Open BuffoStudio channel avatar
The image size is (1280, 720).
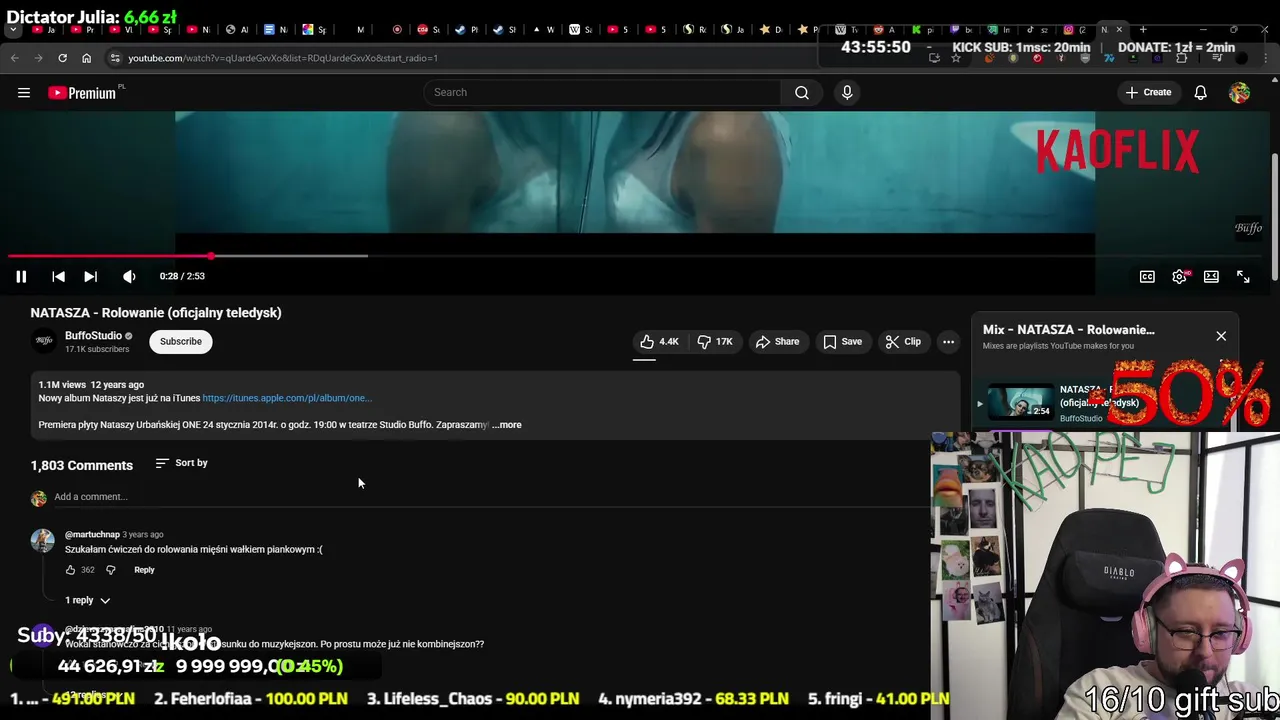coord(44,342)
